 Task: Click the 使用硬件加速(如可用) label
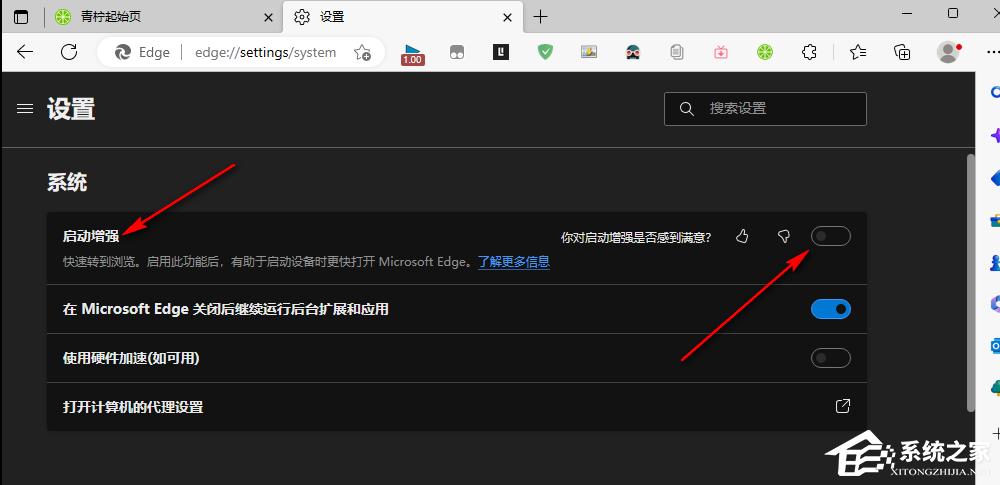pyautogui.click(x=131, y=359)
